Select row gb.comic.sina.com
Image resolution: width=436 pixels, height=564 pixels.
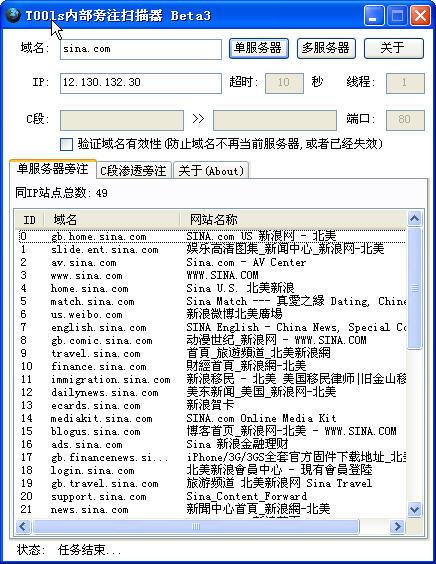coord(212,340)
